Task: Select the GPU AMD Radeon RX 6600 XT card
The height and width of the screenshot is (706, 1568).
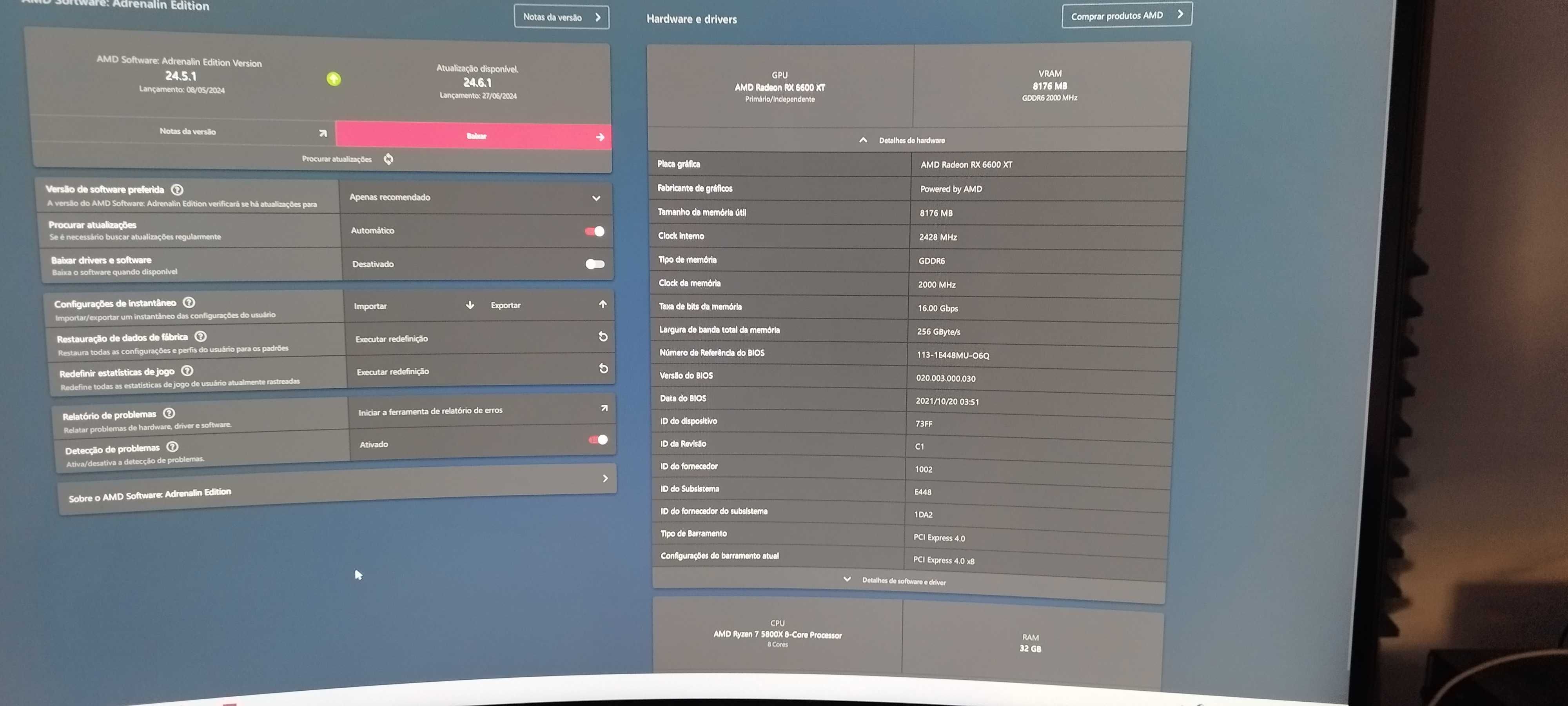Action: pyautogui.click(x=780, y=87)
